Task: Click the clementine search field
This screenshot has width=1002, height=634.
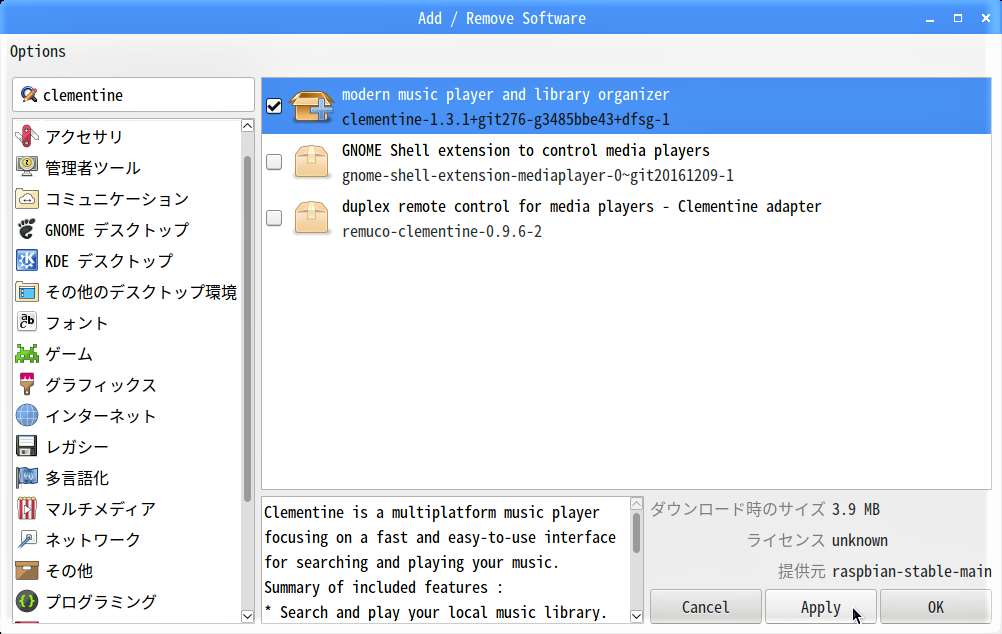Action: (134, 95)
